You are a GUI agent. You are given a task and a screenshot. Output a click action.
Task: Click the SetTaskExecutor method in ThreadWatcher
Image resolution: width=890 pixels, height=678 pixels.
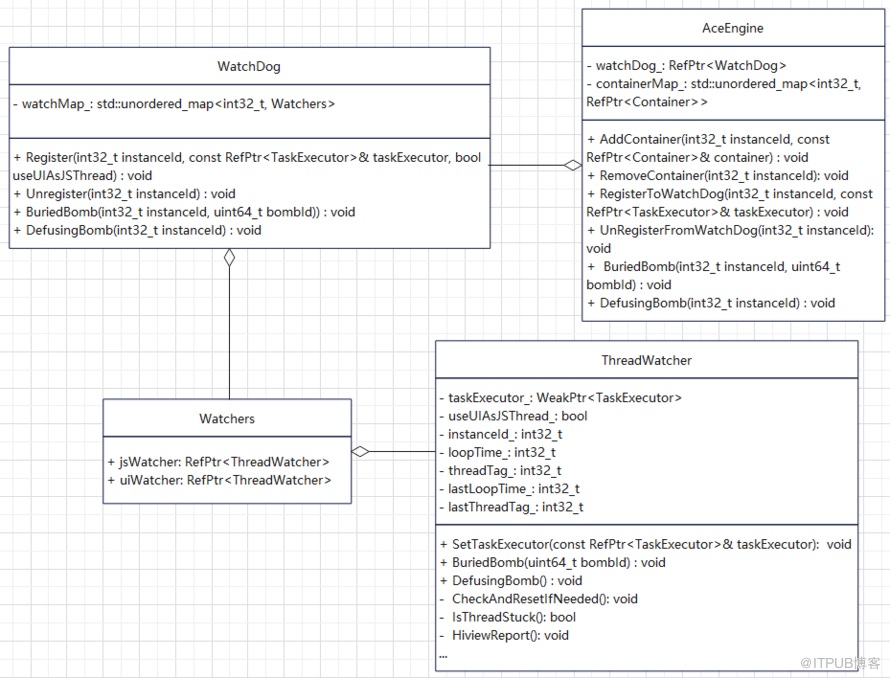[645, 544]
